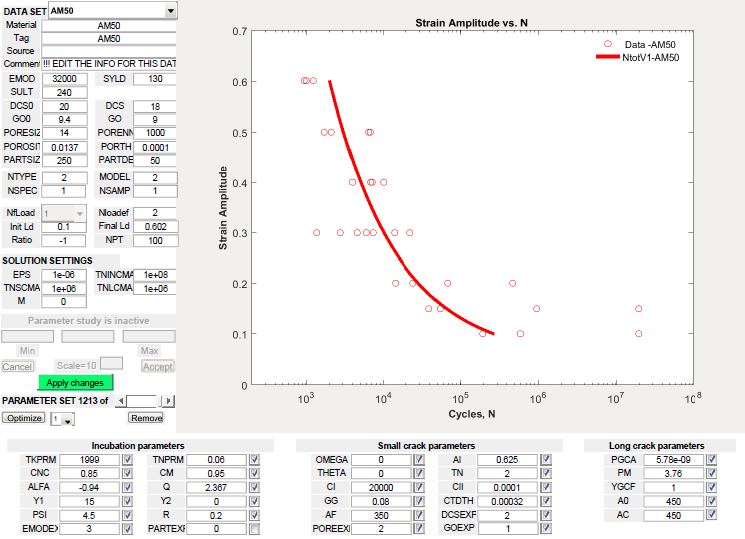Toggle the YGCF checkbox
Viewport: 745px width, 539px height.
711,487
